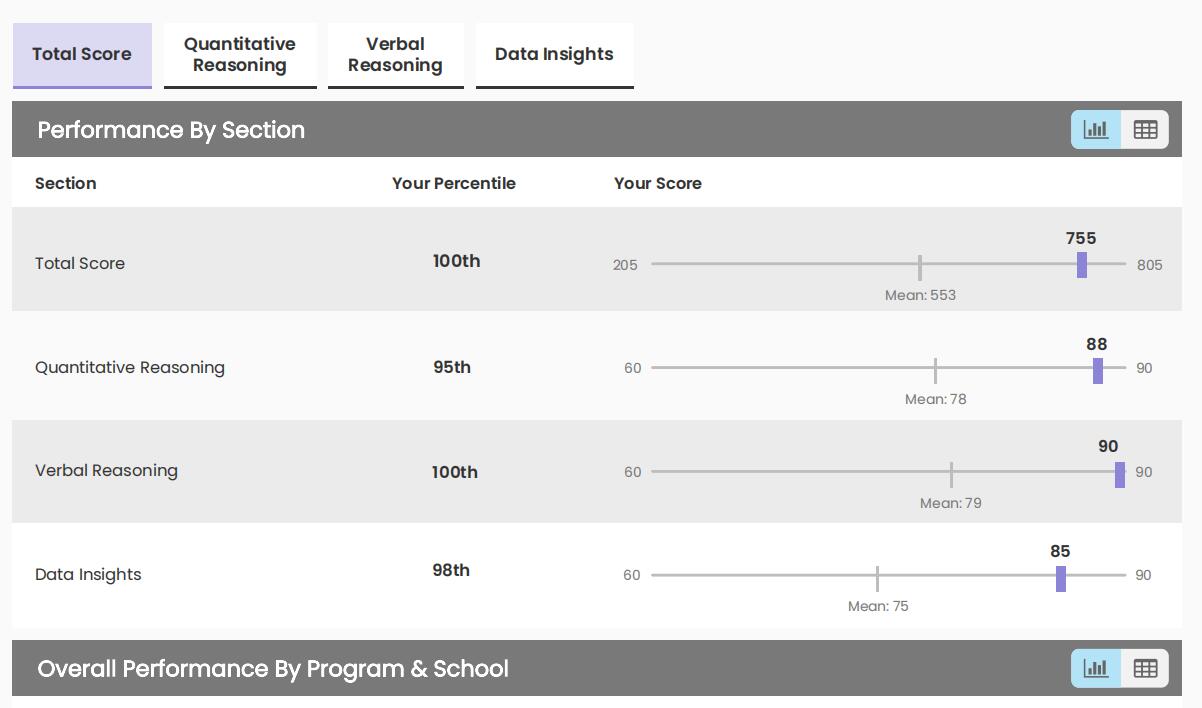Click the Verbal Reasoning score marker at 90
This screenshot has width=1202, height=708.
click(1120, 475)
